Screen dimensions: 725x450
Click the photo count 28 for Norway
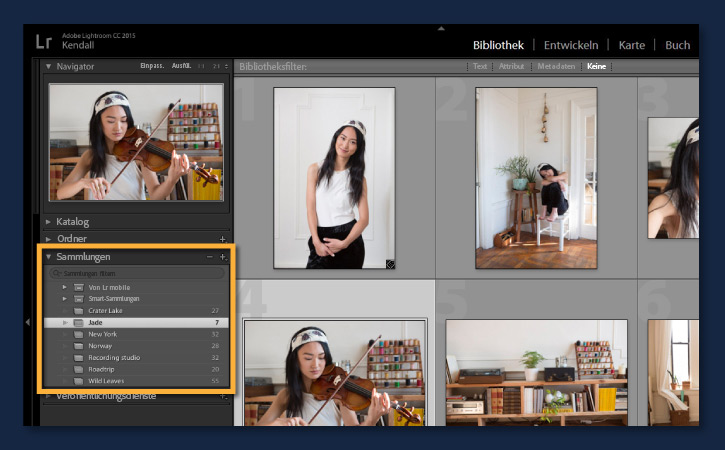(215, 346)
